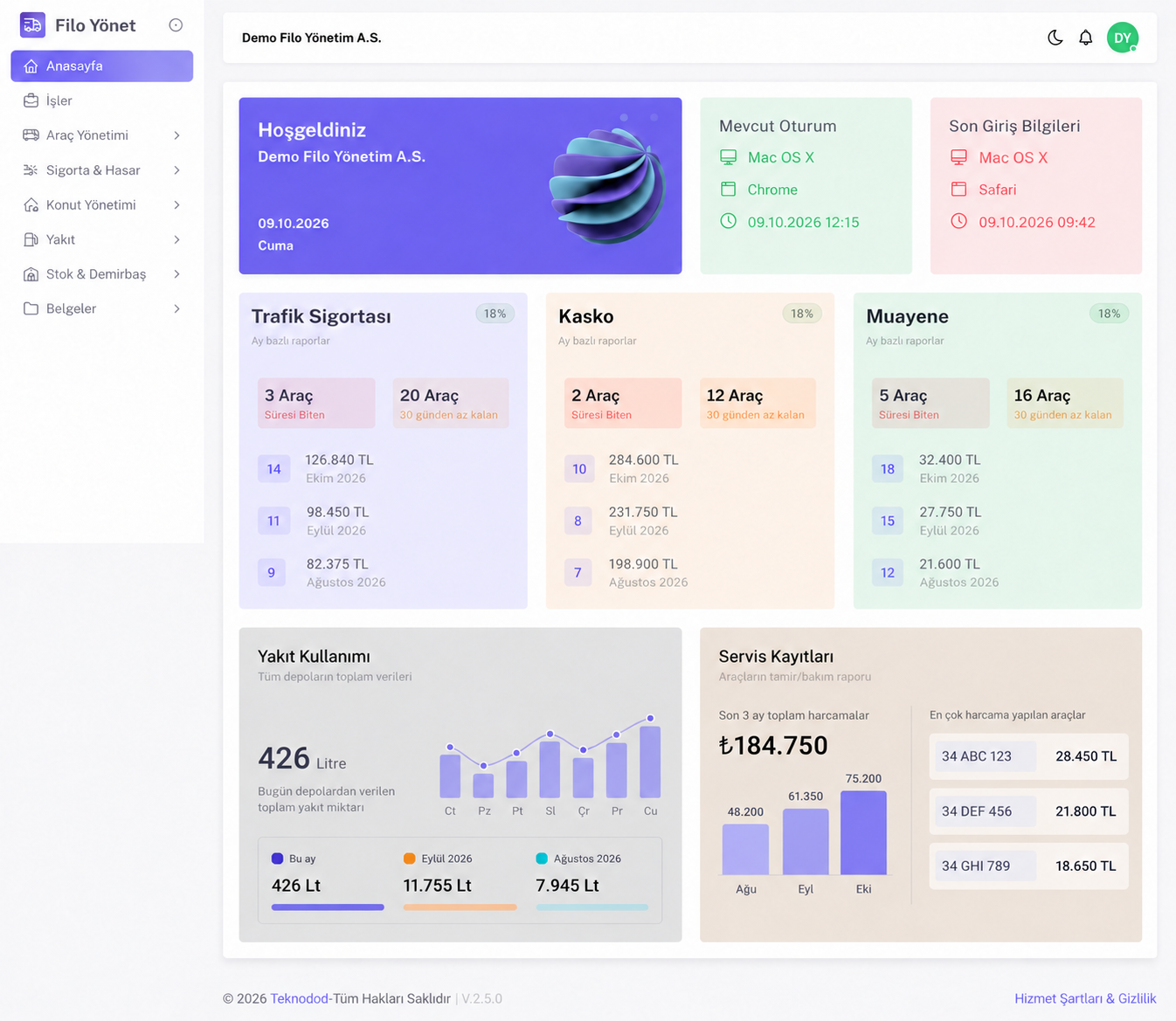Click the browser icon beside Safari
Viewport: 1176px width, 1021px height.
(x=958, y=190)
